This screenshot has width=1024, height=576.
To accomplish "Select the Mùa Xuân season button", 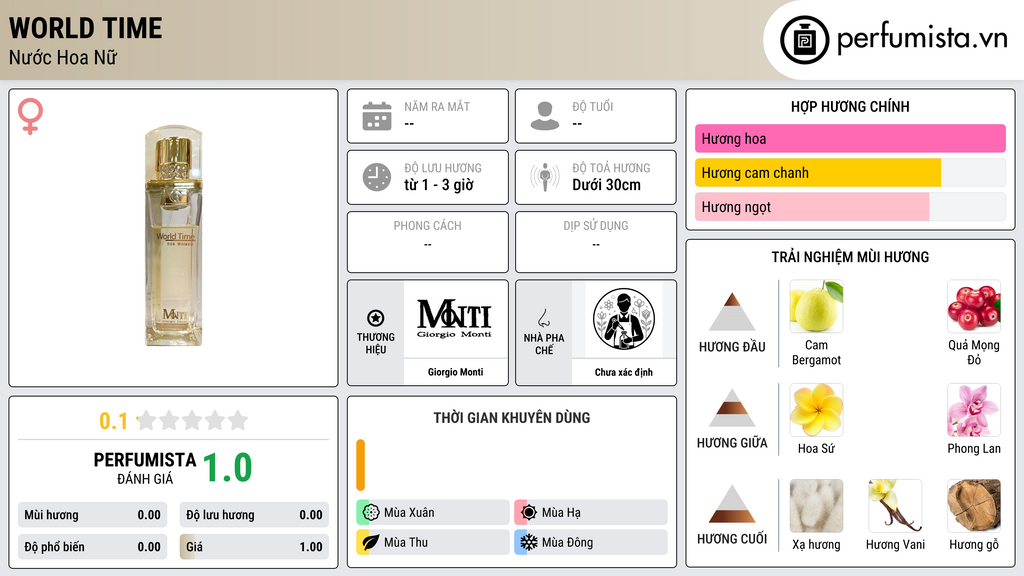I will click(433, 513).
